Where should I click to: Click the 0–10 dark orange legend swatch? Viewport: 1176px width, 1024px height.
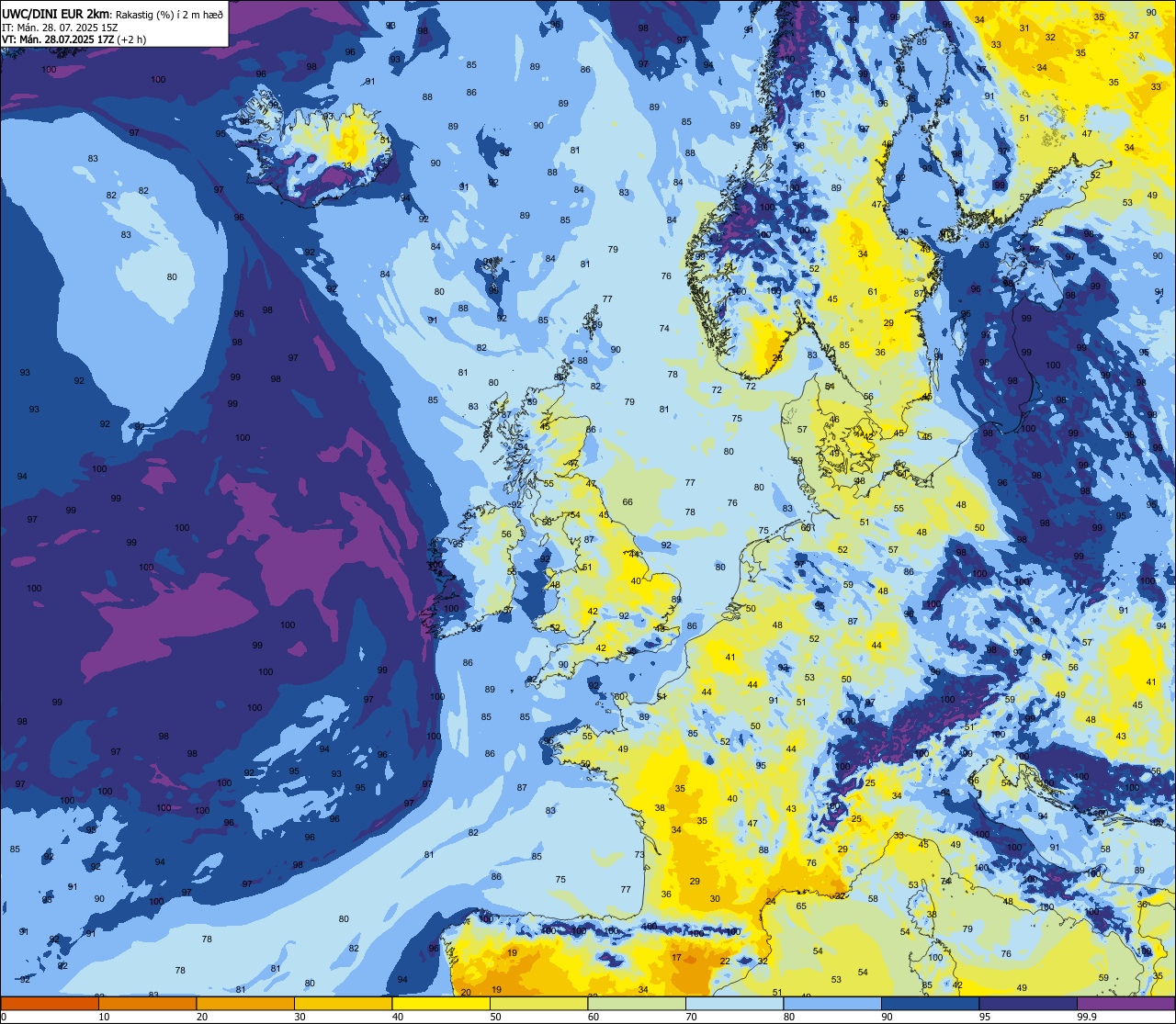point(50,1003)
